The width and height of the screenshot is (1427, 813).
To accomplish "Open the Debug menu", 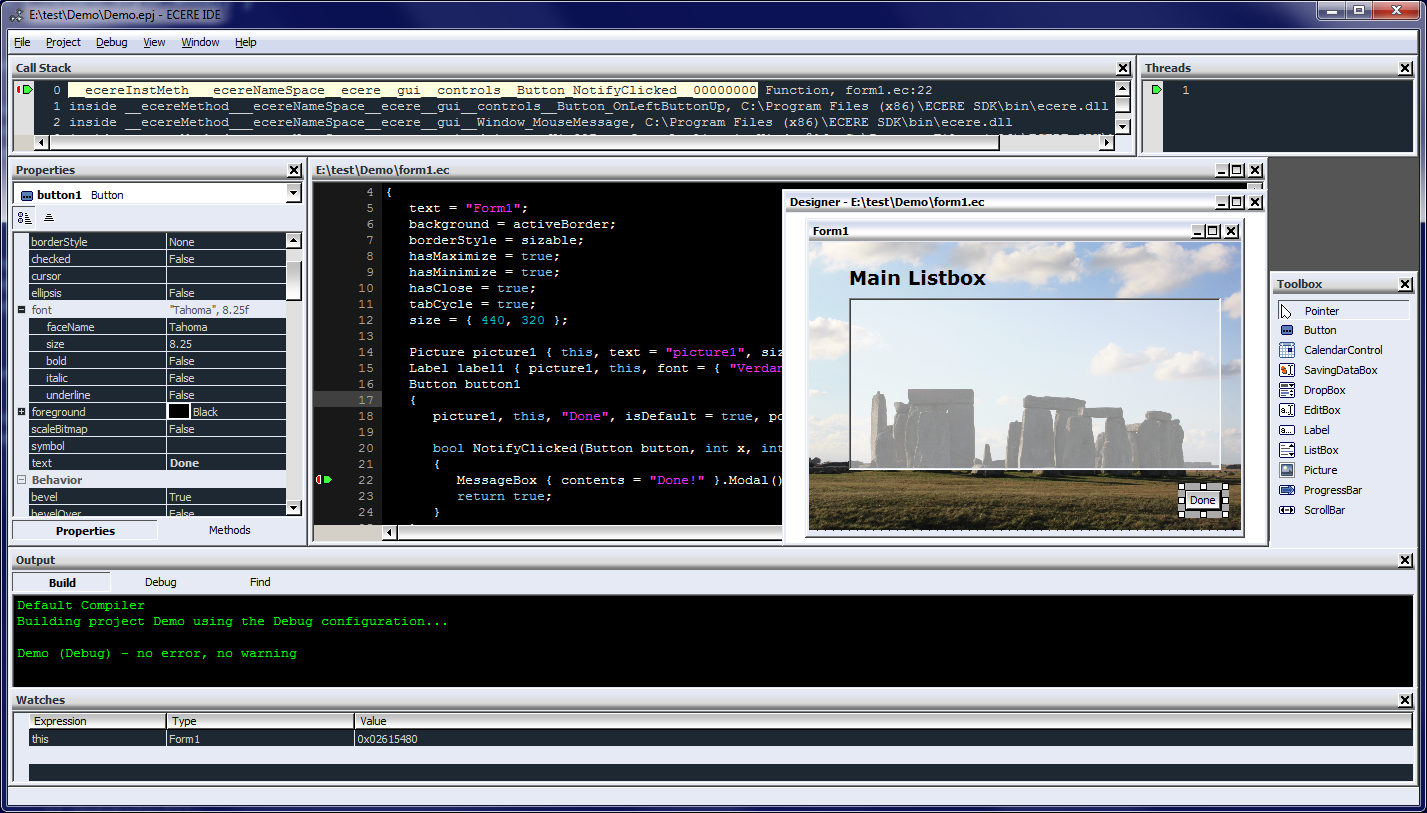I will 112,42.
